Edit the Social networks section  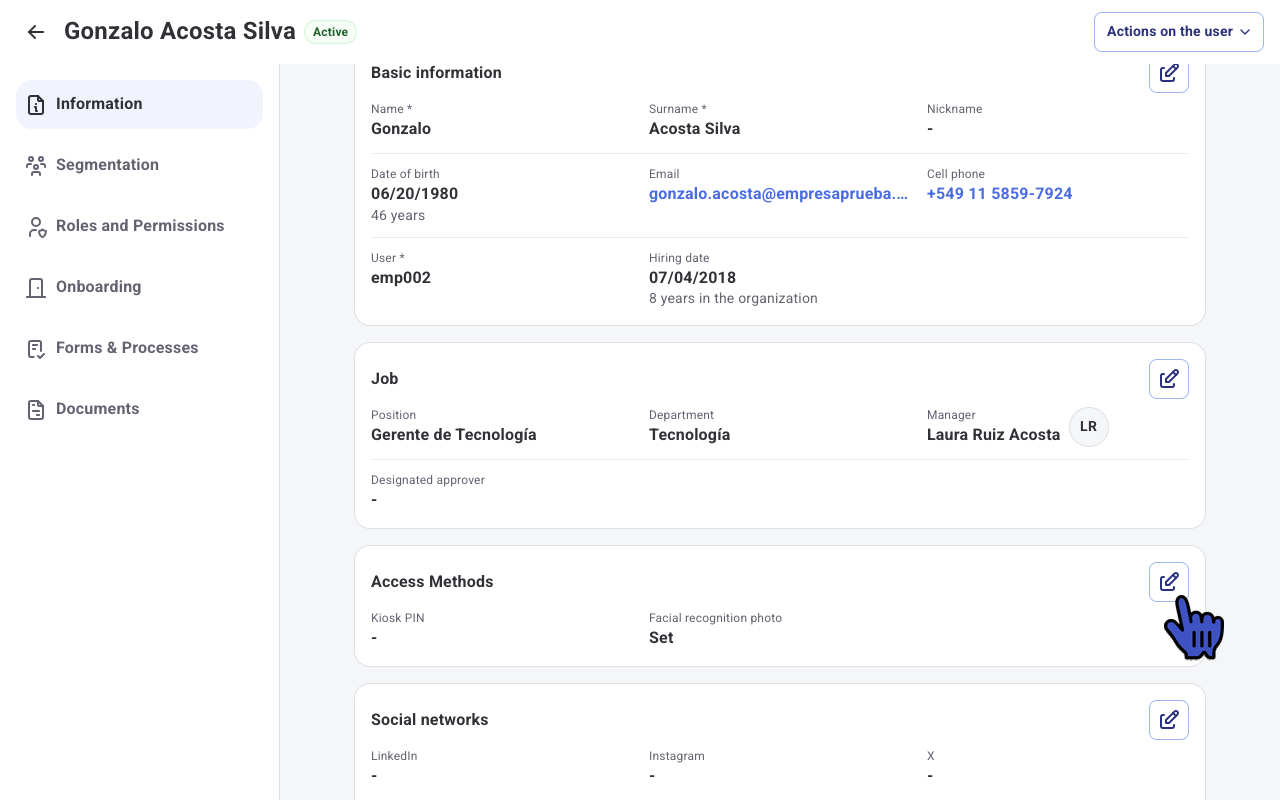coord(1169,720)
